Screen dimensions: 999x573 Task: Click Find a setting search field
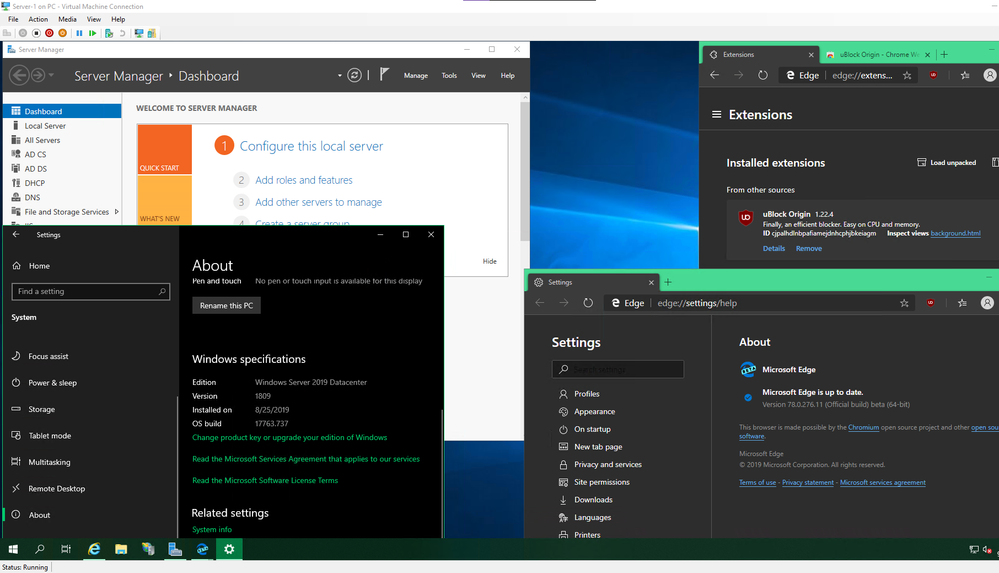pos(90,291)
